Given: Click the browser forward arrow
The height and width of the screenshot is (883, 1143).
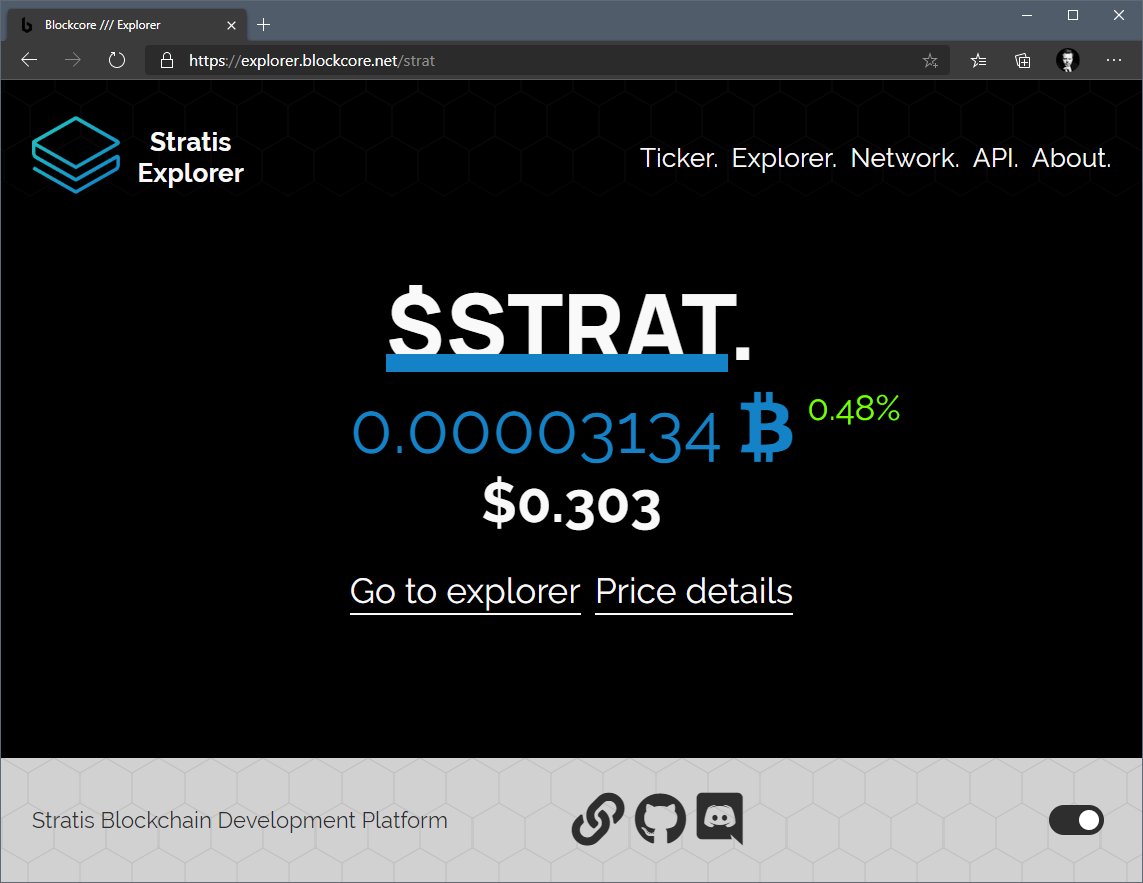Looking at the screenshot, I should (x=73, y=60).
